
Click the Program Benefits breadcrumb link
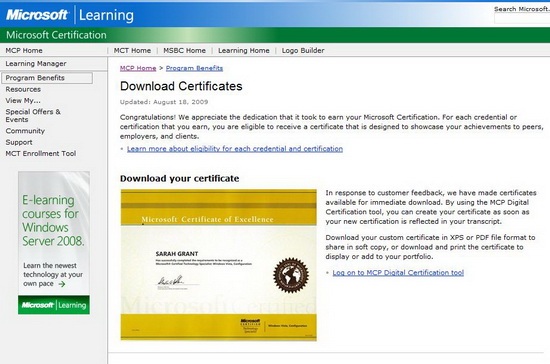point(194,68)
